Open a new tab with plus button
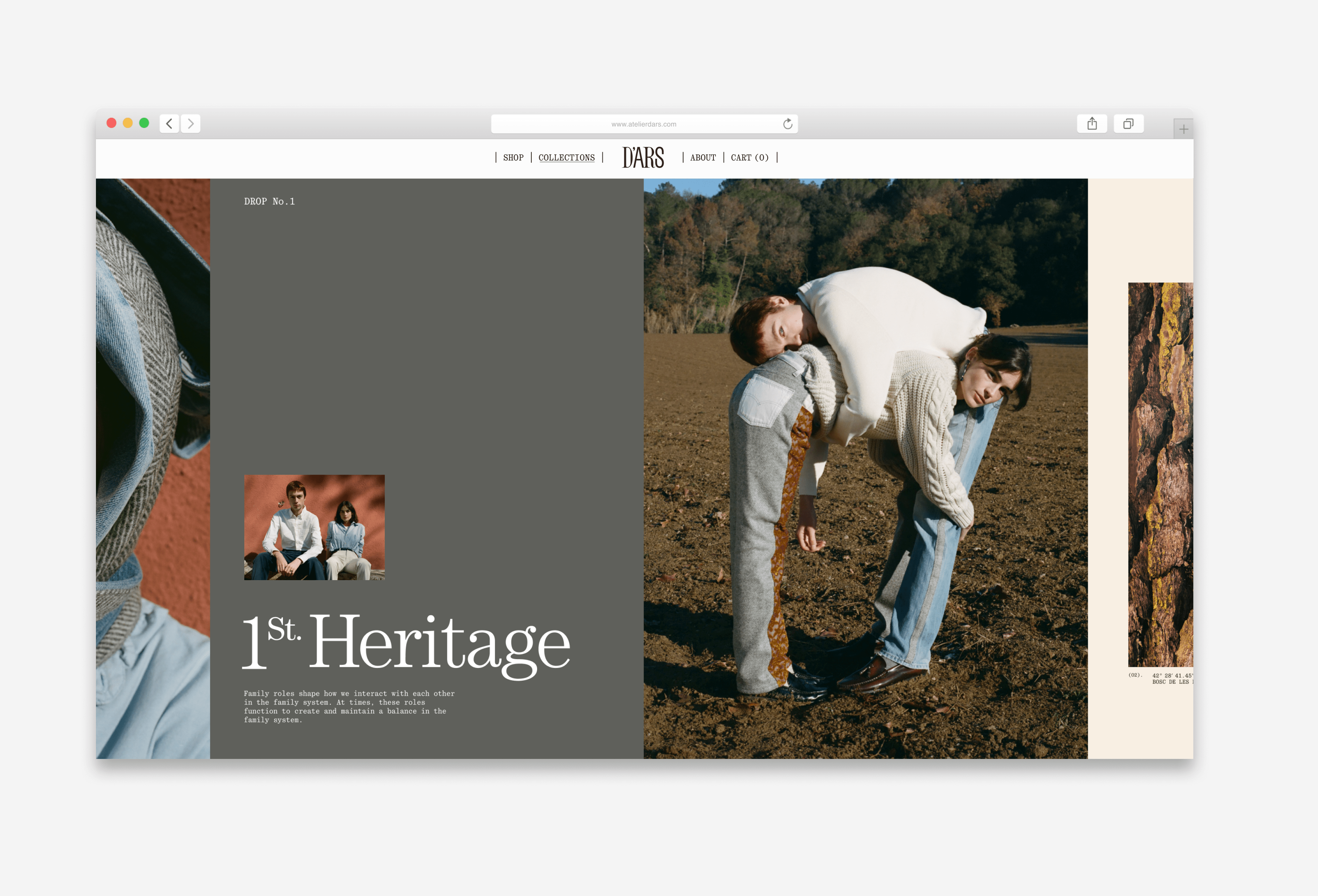 (x=1183, y=129)
